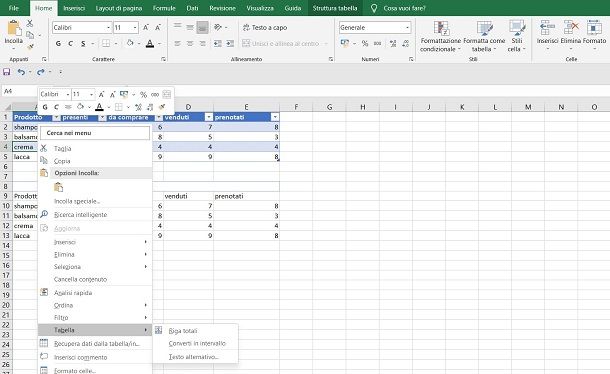Open the font size 11 dropdown in ribbon
Viewport: 610px width, 374px height.
[135, 28]
